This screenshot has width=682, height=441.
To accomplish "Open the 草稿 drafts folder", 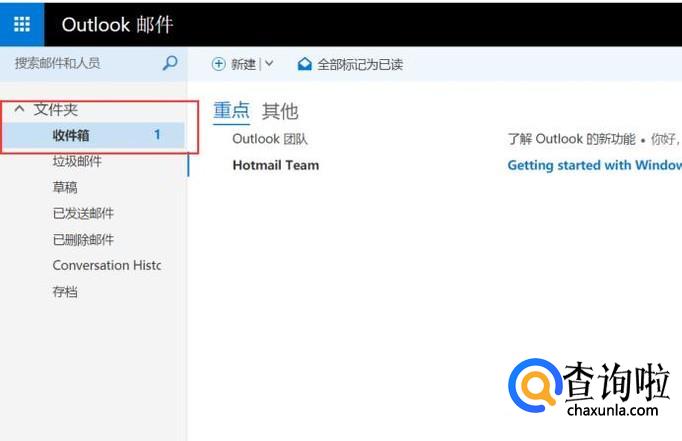I will [65, 187].
